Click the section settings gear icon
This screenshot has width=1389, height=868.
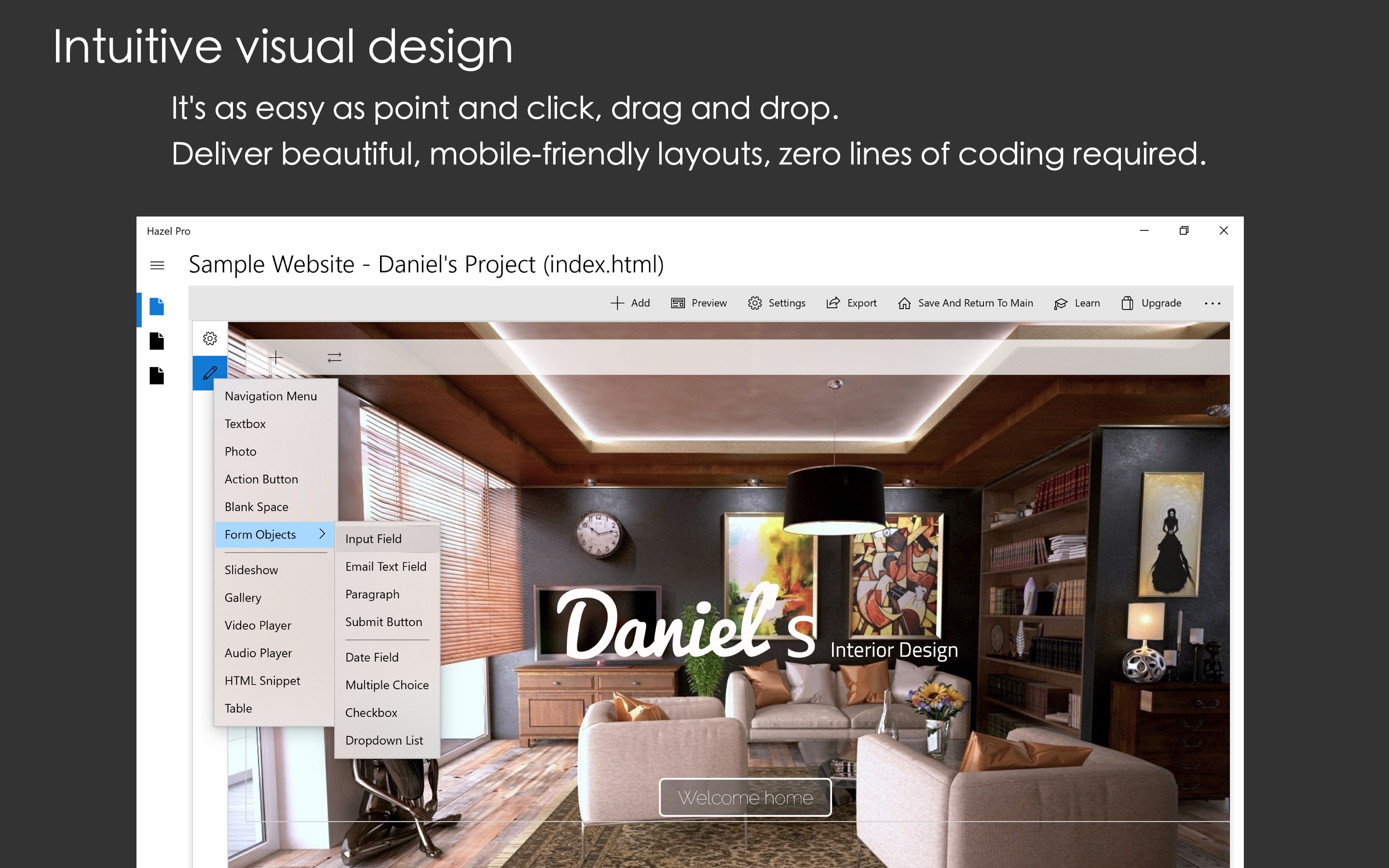click(x=210, y=339)
